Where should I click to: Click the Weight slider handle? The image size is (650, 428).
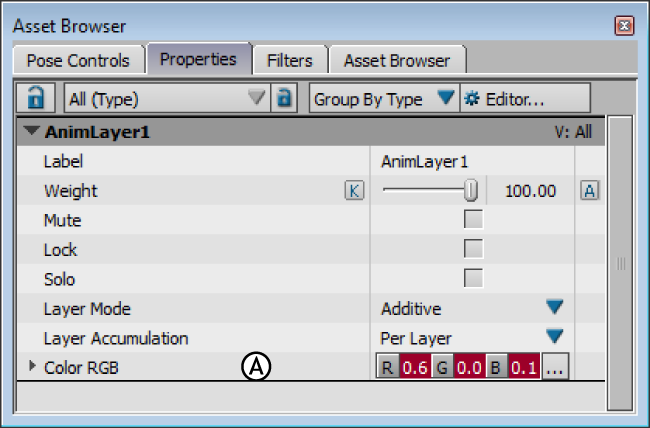pos(471,191)
